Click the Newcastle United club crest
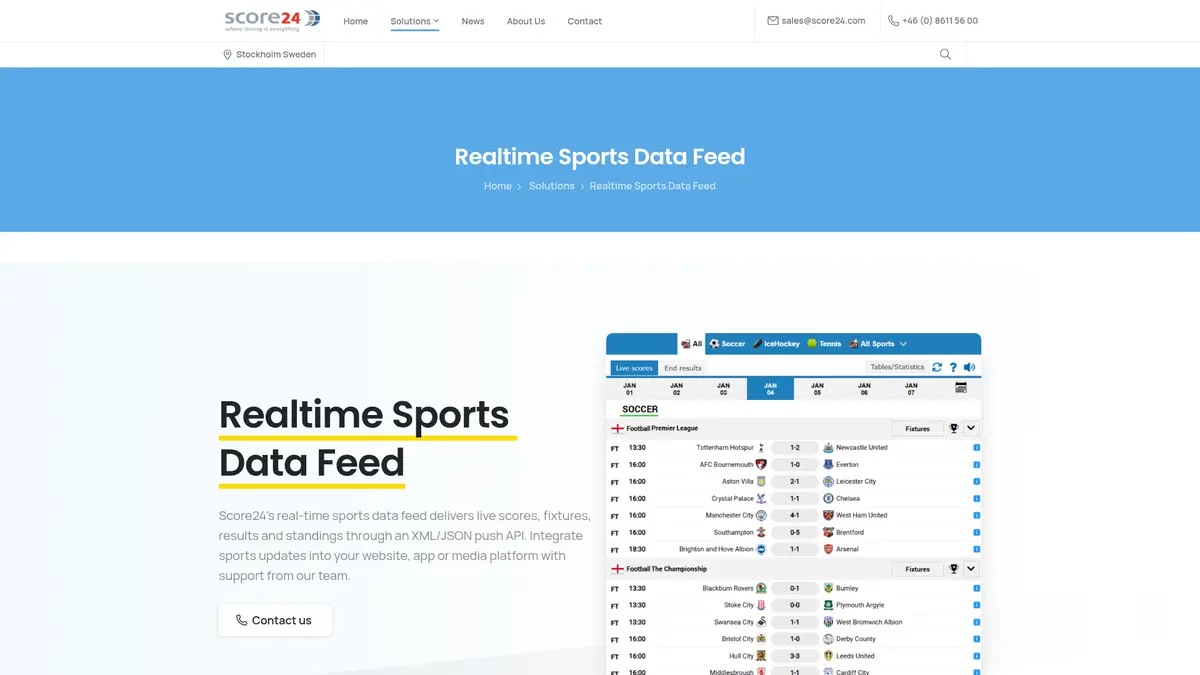The height and width of the screenshot is (675, 1200). tap(828, 448)
